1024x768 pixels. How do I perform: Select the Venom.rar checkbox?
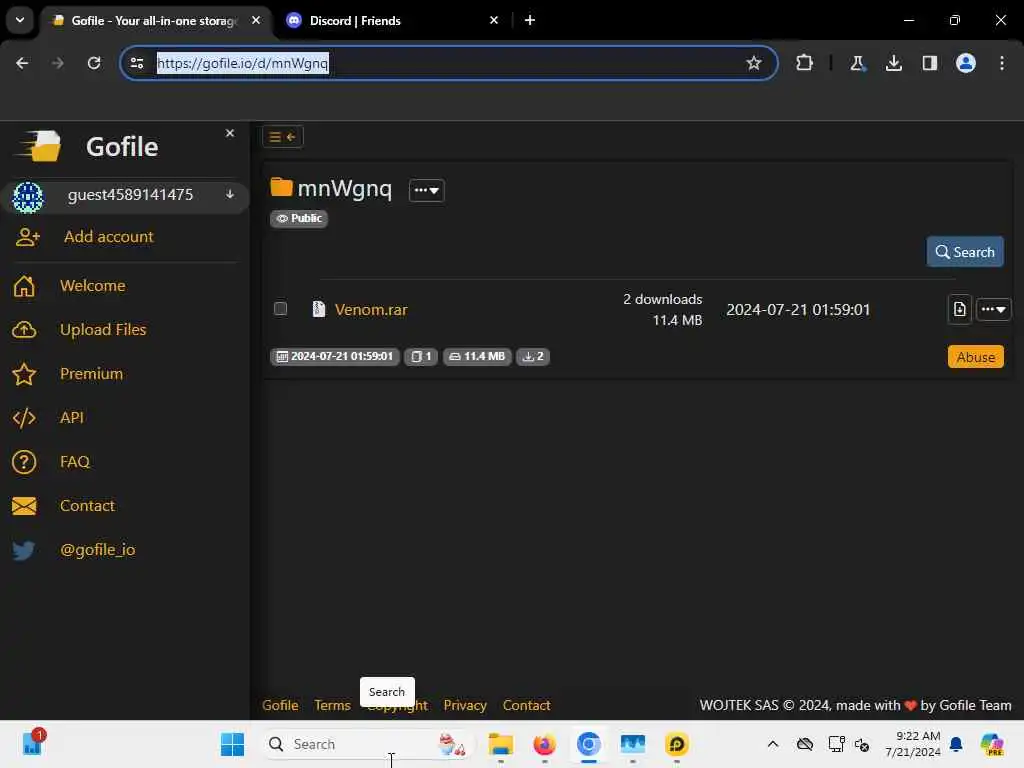click(280, 308)
